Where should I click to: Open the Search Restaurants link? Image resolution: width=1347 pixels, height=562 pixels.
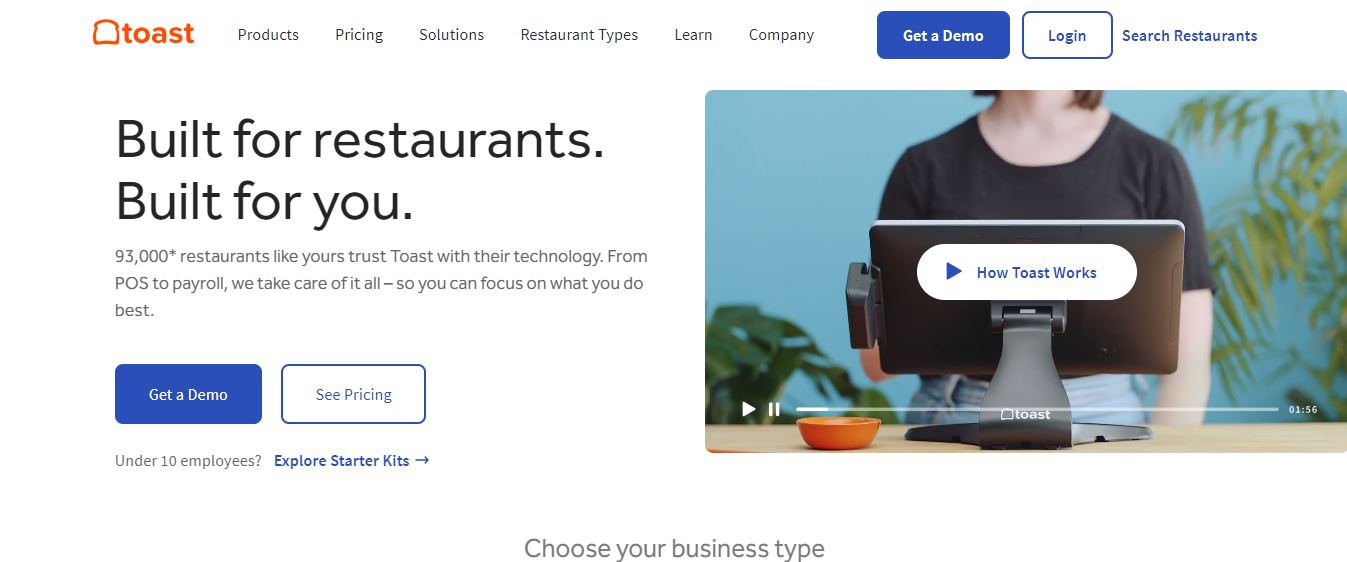[x=1189, y=35]
